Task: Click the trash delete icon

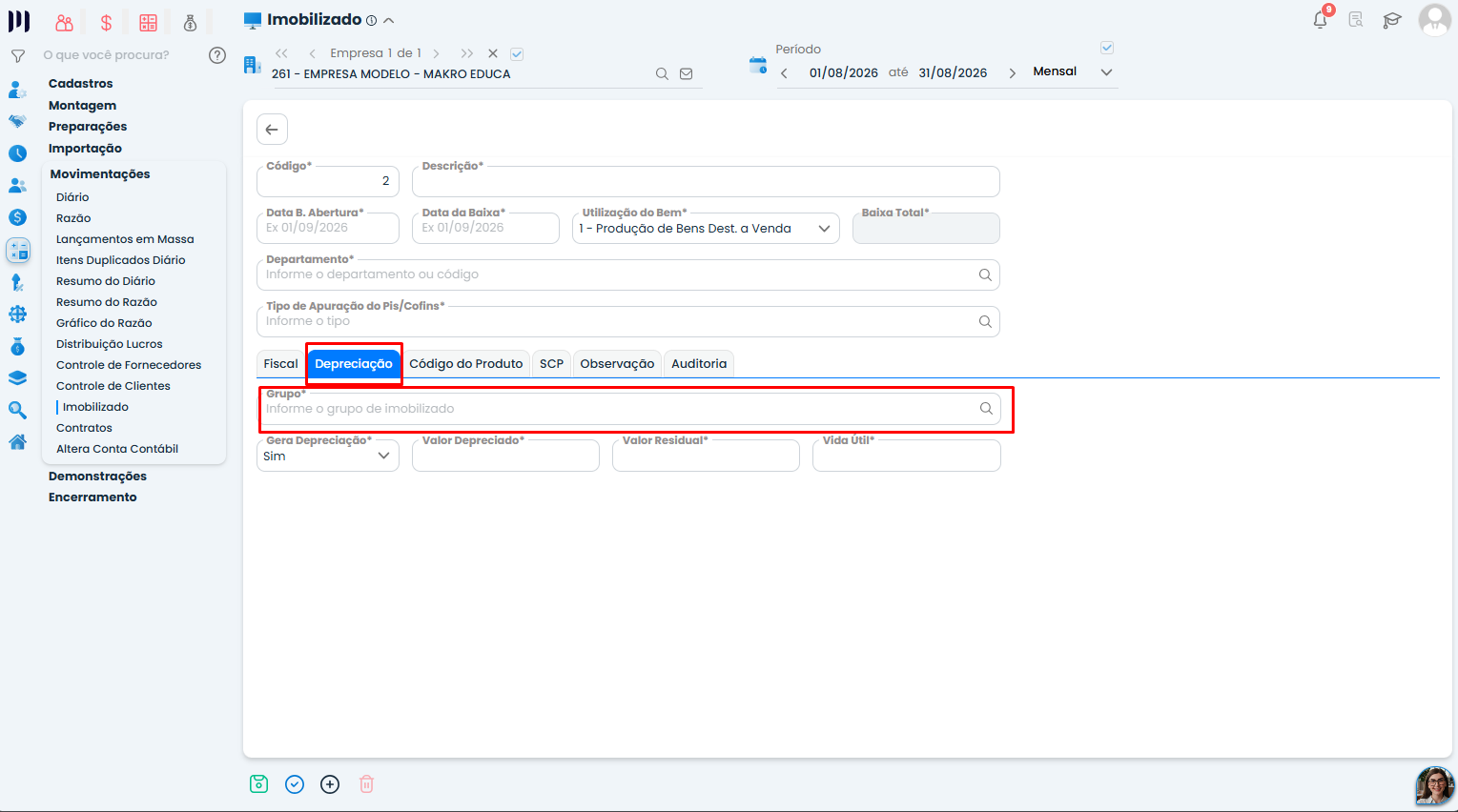Action: 366,784
